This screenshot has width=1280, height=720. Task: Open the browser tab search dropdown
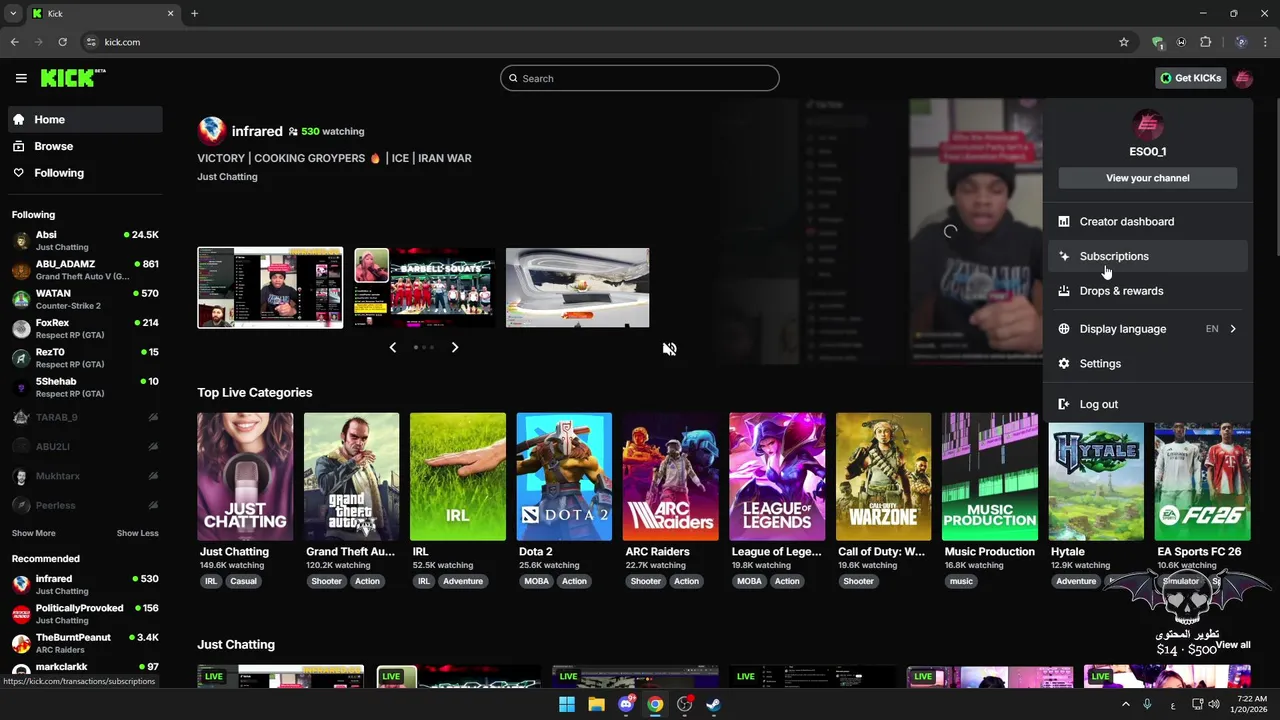pyautogui.click(x=13, y=14)
